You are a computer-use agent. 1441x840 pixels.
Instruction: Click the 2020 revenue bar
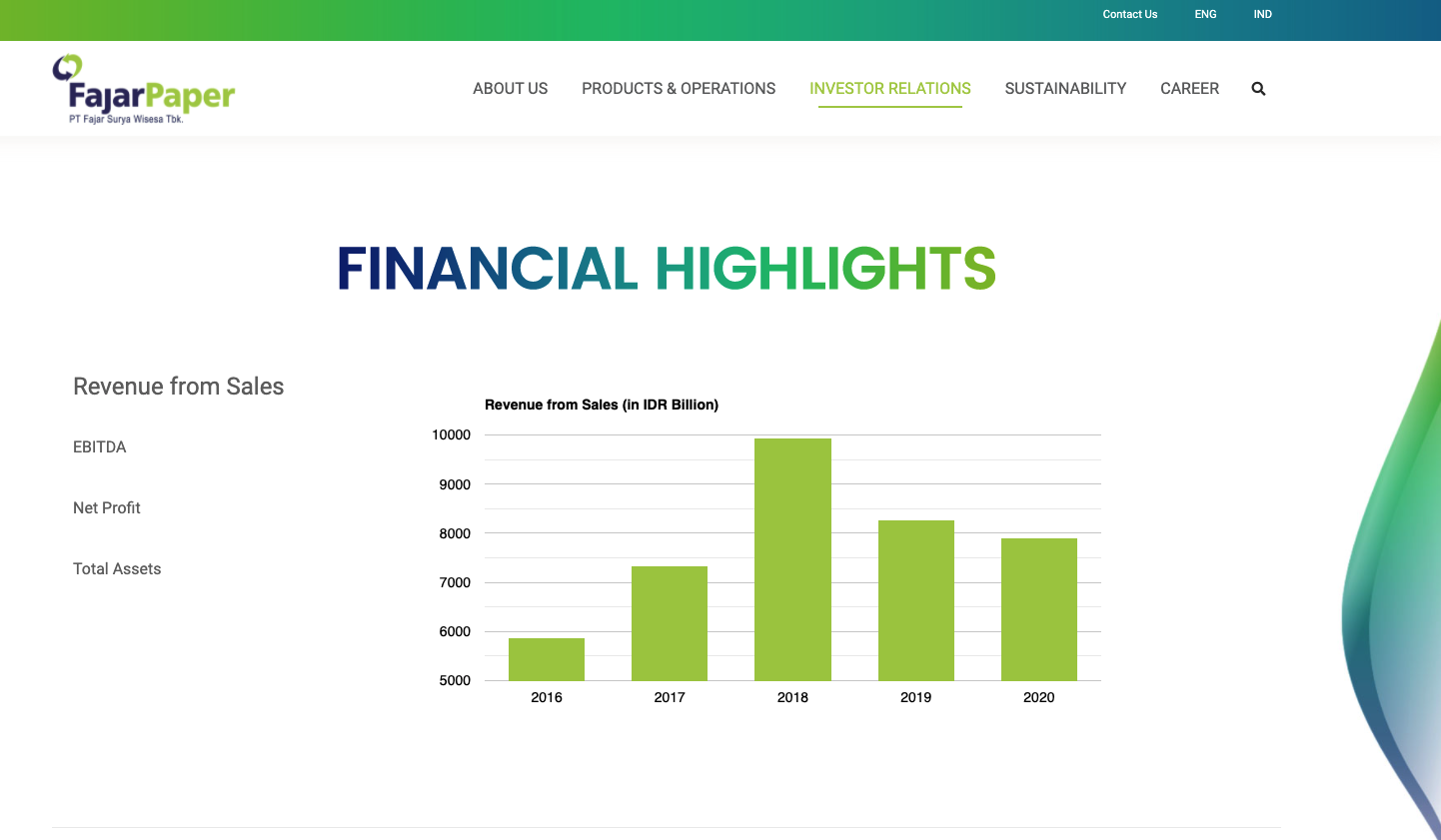click(x=1039, y=609)
